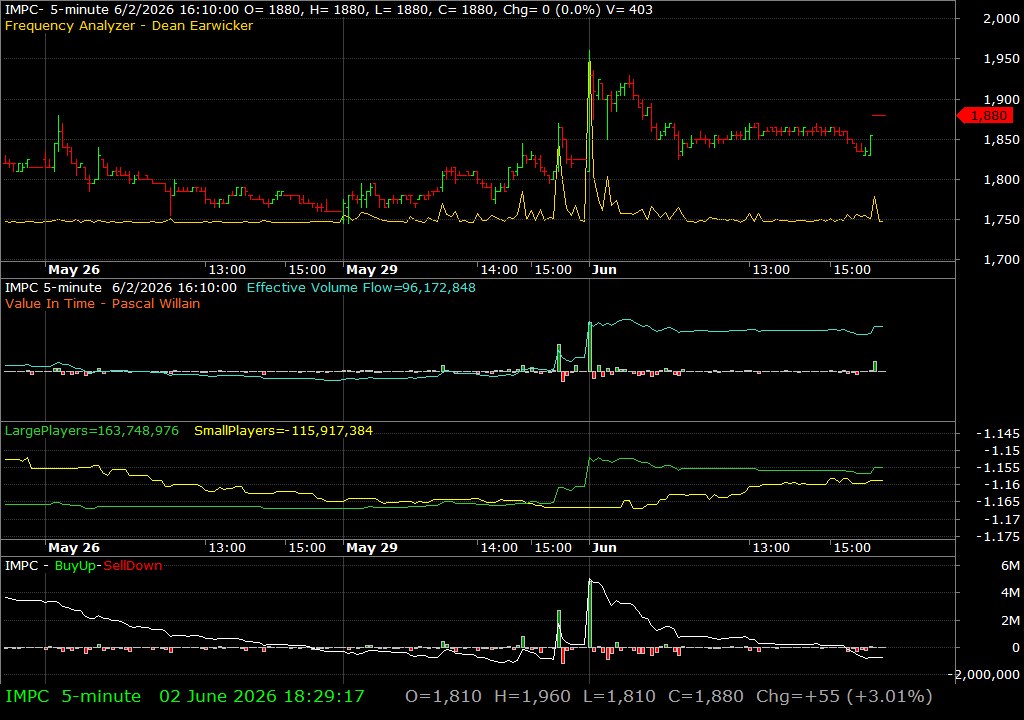Click the -1.175 axis label
This screenshot has height=720, width=1024.
(x=997, y=536)
